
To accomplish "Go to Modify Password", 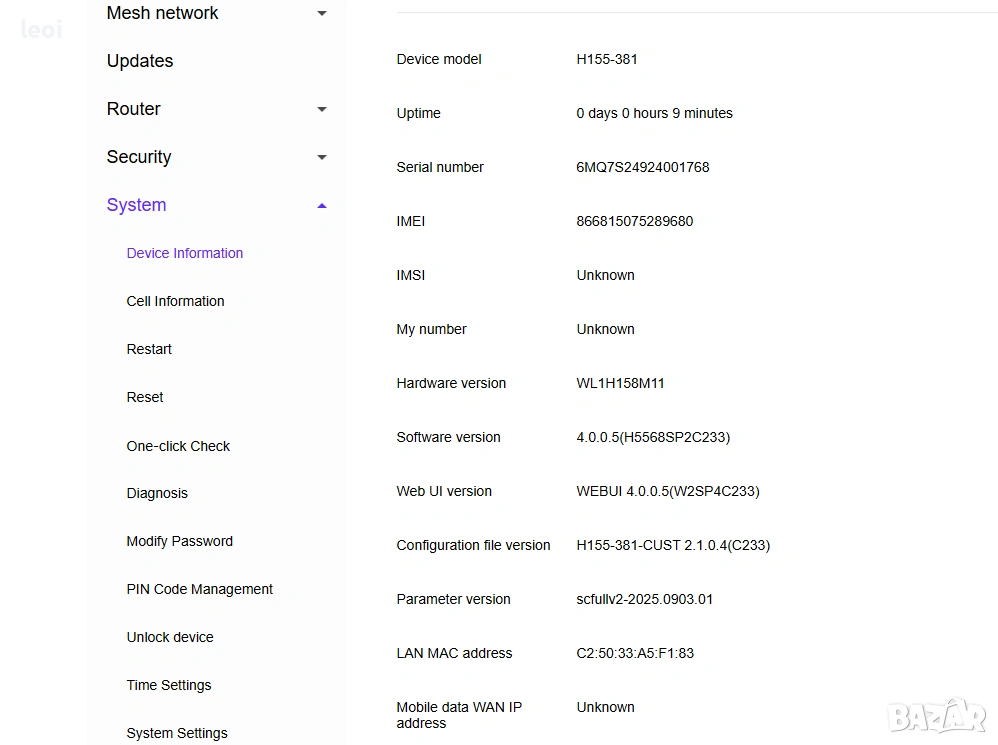I will [180, 541].
